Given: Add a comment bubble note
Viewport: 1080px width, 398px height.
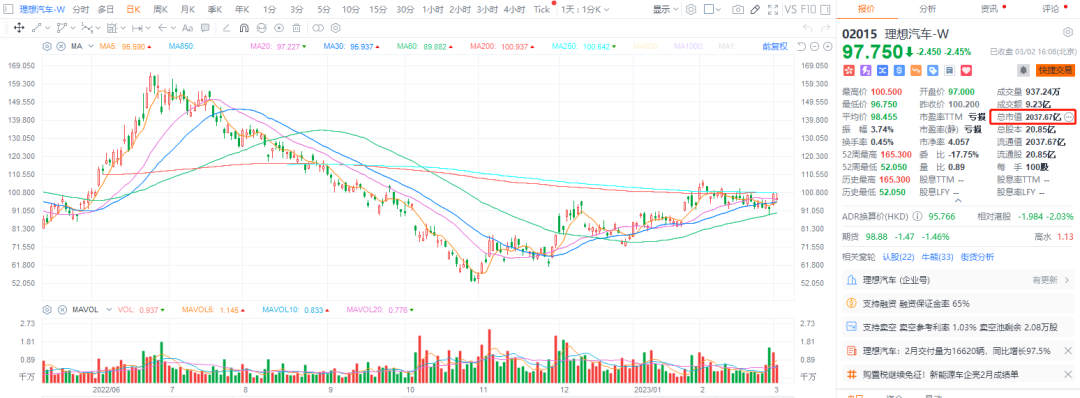Looking at the screenshot, I should pos(205,28).
